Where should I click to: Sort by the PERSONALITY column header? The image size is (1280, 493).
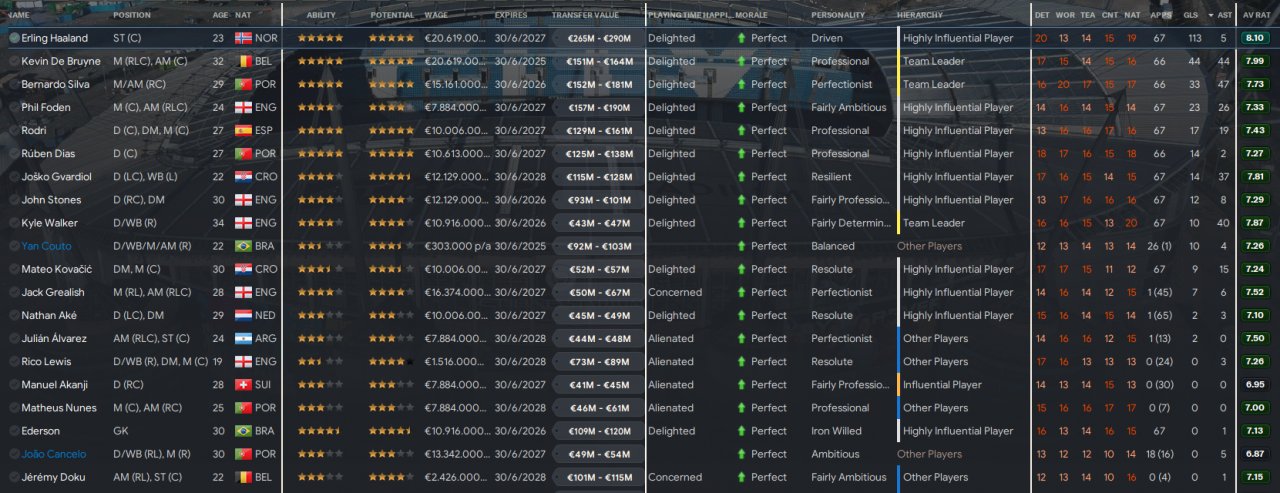tap(838, 15)
